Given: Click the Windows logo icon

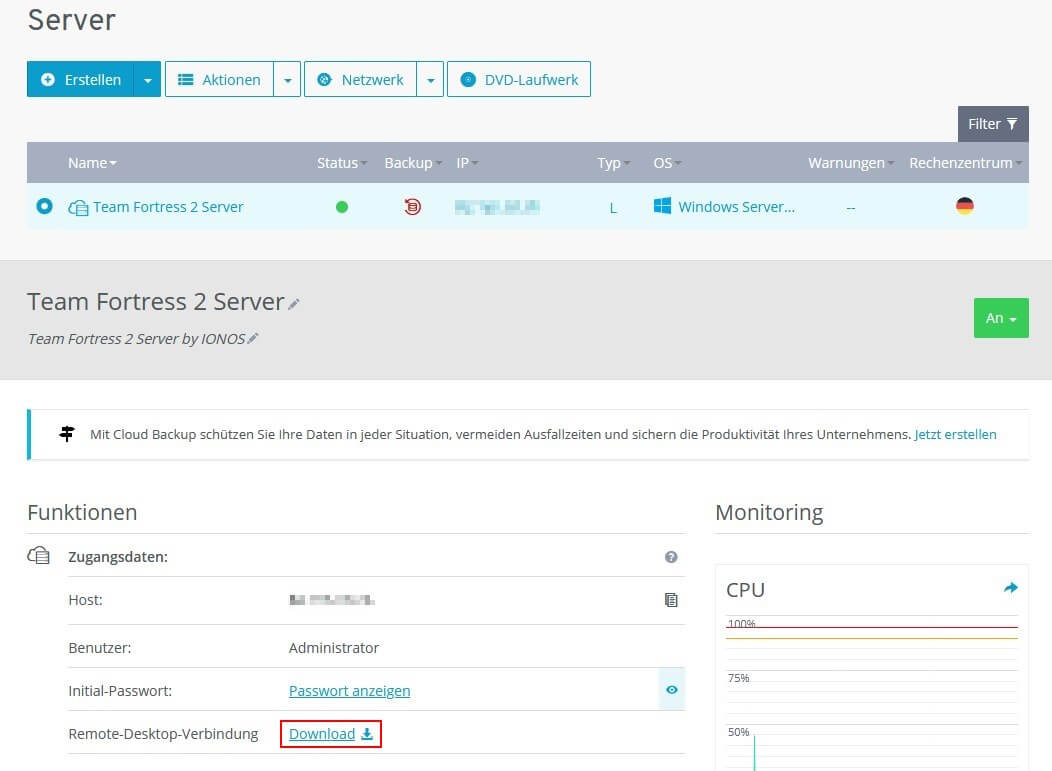Looking at the screenshot, I should [662, 206].
